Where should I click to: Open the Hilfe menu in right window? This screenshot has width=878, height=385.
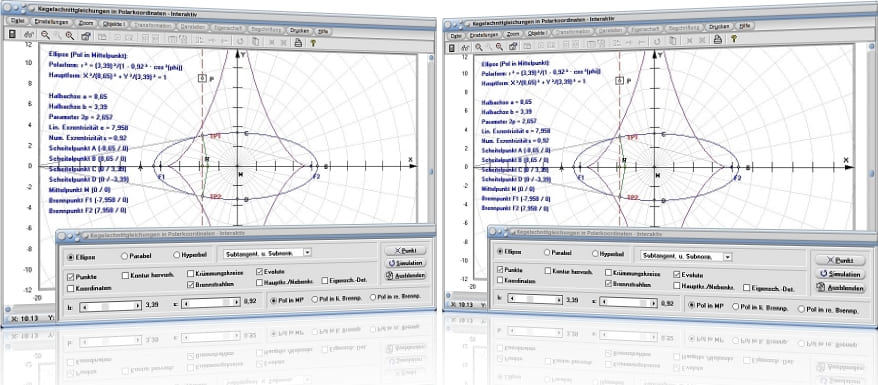[x=744, y=26]
